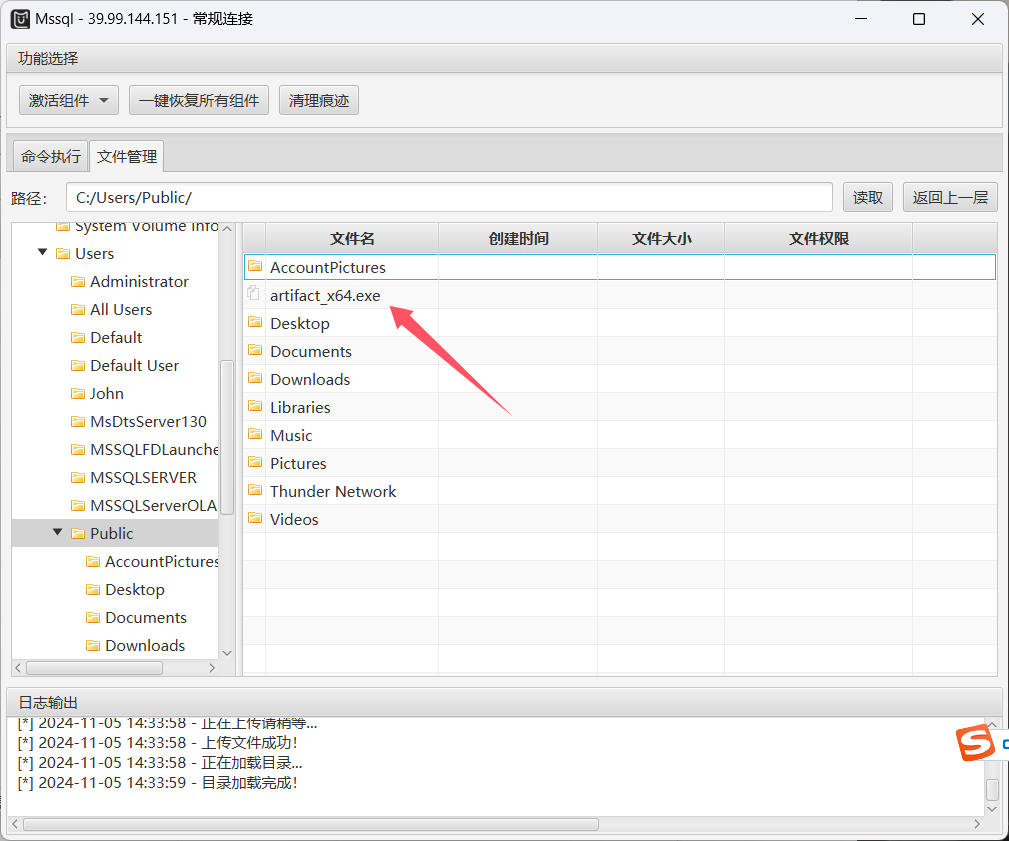Image resolution: width=1009 pixels, height=841 pixels.
Task: Click the 目录加载完成 log entry
Action: coord(158,783)
